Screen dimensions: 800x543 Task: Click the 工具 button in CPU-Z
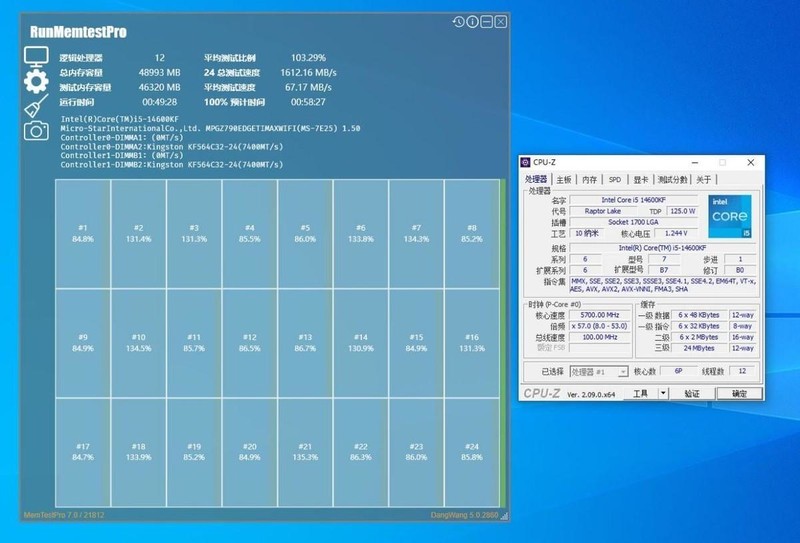640,393
